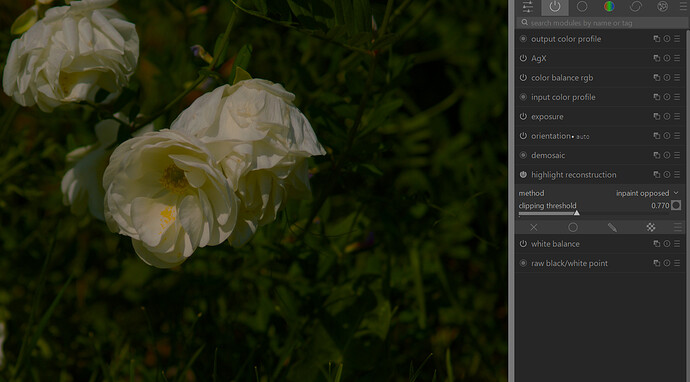Open raw black/white point presets menu

[677, 263]
